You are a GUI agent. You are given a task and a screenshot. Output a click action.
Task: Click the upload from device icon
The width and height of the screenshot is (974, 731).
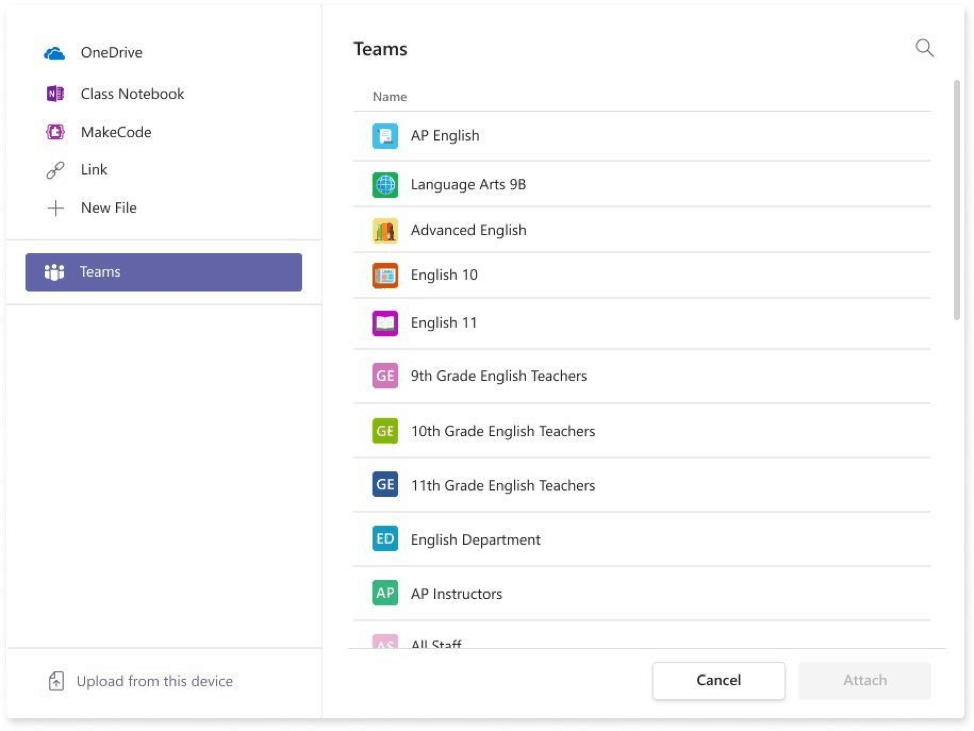57,681
